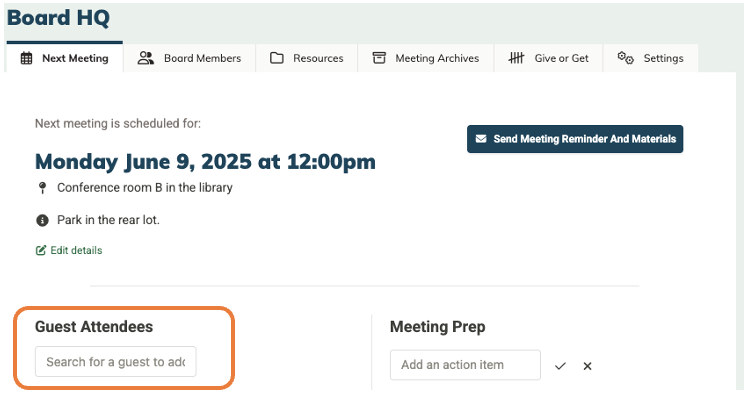Focus the Search for a guest field
The height and width of the screenshot is (399, 746).
[116, 362]
